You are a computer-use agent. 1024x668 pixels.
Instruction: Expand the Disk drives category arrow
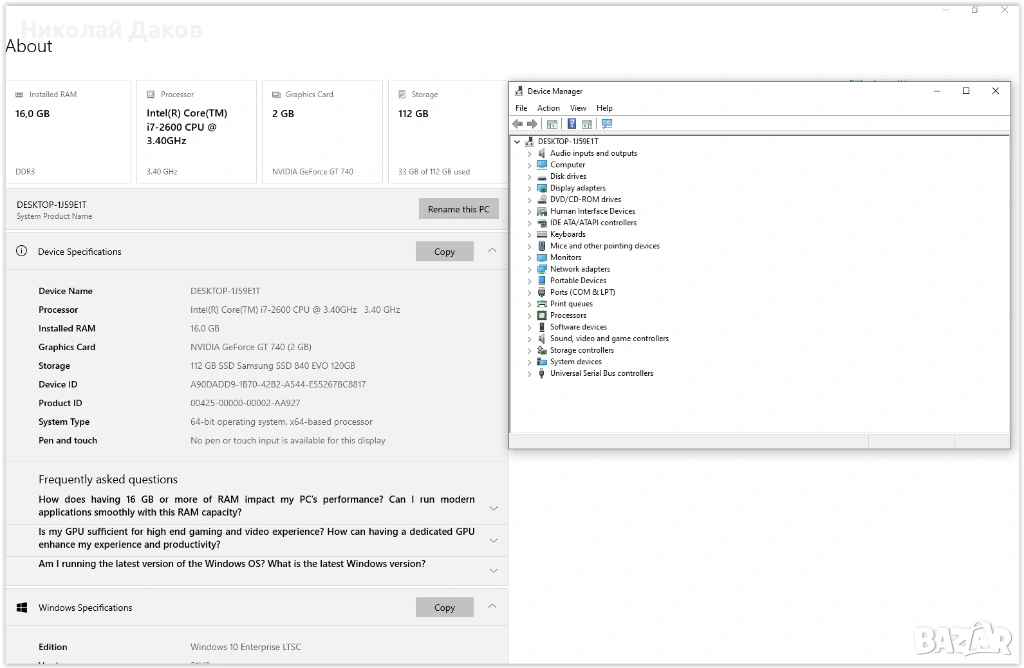pos(530,176)
